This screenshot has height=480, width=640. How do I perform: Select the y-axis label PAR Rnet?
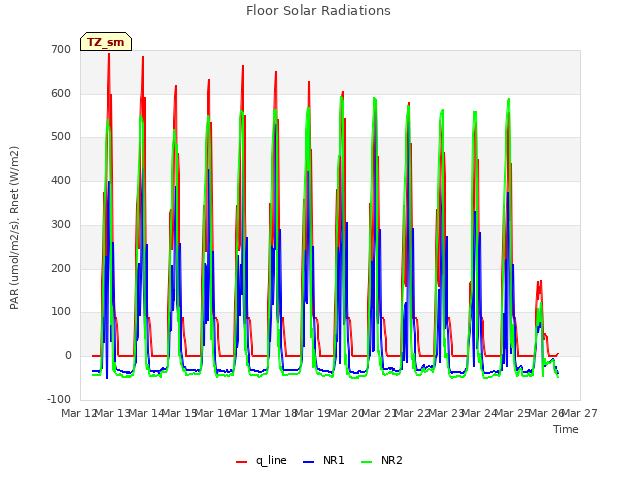coord(14,228)
